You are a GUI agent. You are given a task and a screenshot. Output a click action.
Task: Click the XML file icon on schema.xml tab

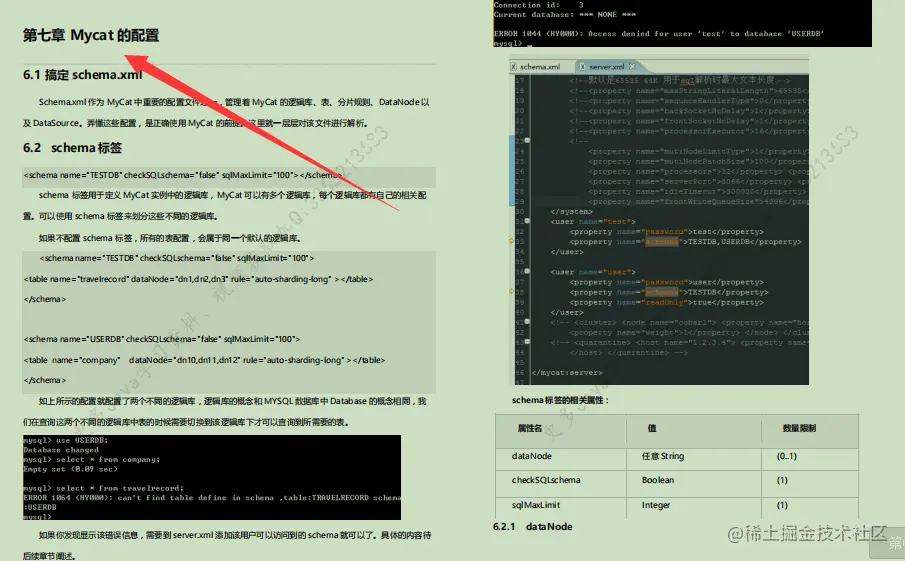pyautogui.click(x=514, y=67)
